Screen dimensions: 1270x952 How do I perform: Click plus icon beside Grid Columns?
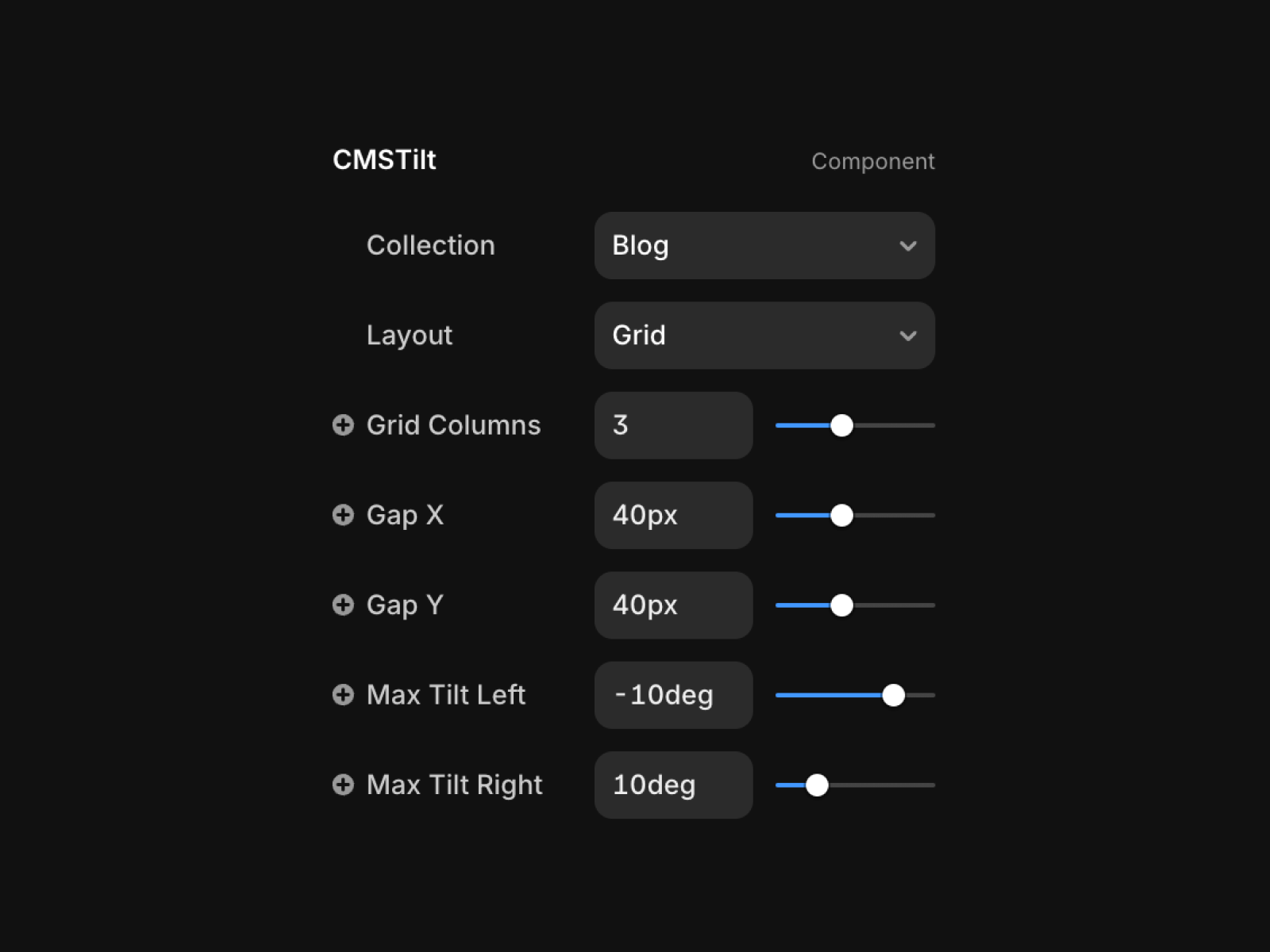coord(343,425)
